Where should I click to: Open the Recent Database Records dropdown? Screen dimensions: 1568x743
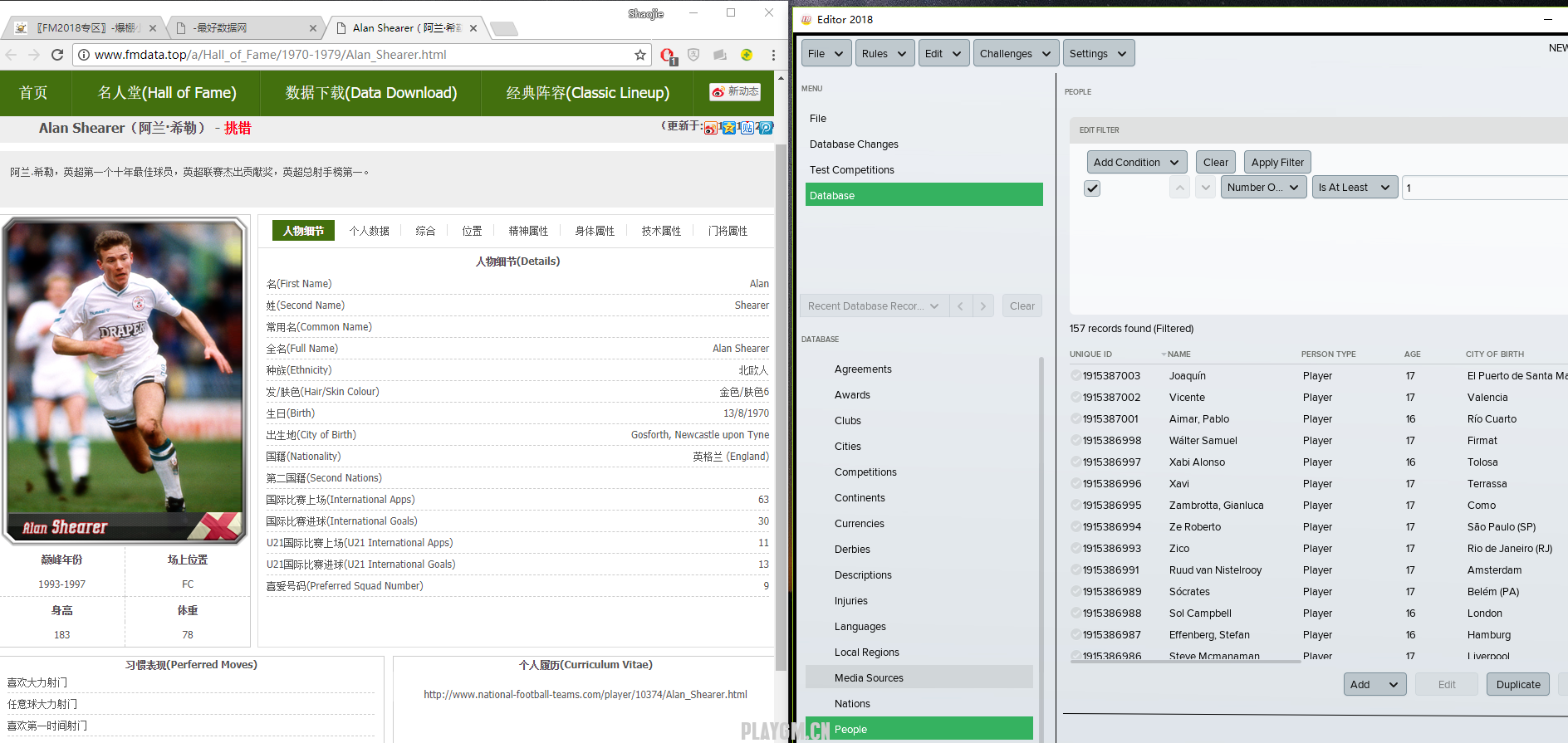873,306
